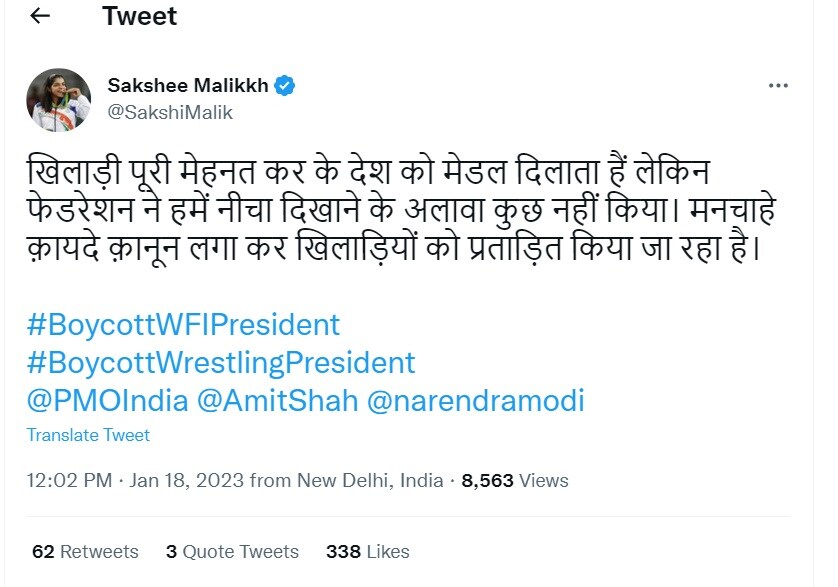
Task: Show the 338 Likes list
Action: 367,552
